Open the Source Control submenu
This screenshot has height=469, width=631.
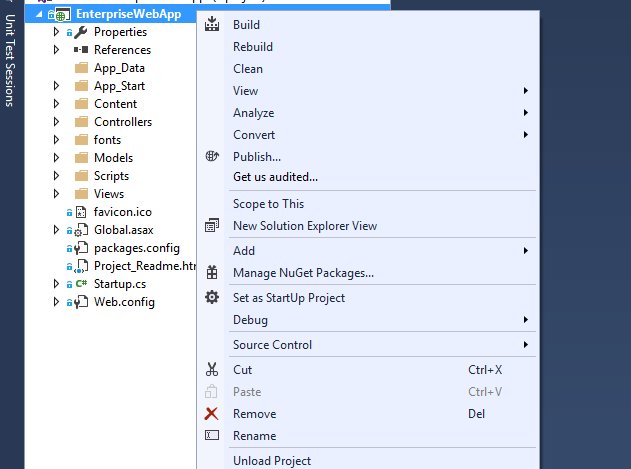coord(368,345)
